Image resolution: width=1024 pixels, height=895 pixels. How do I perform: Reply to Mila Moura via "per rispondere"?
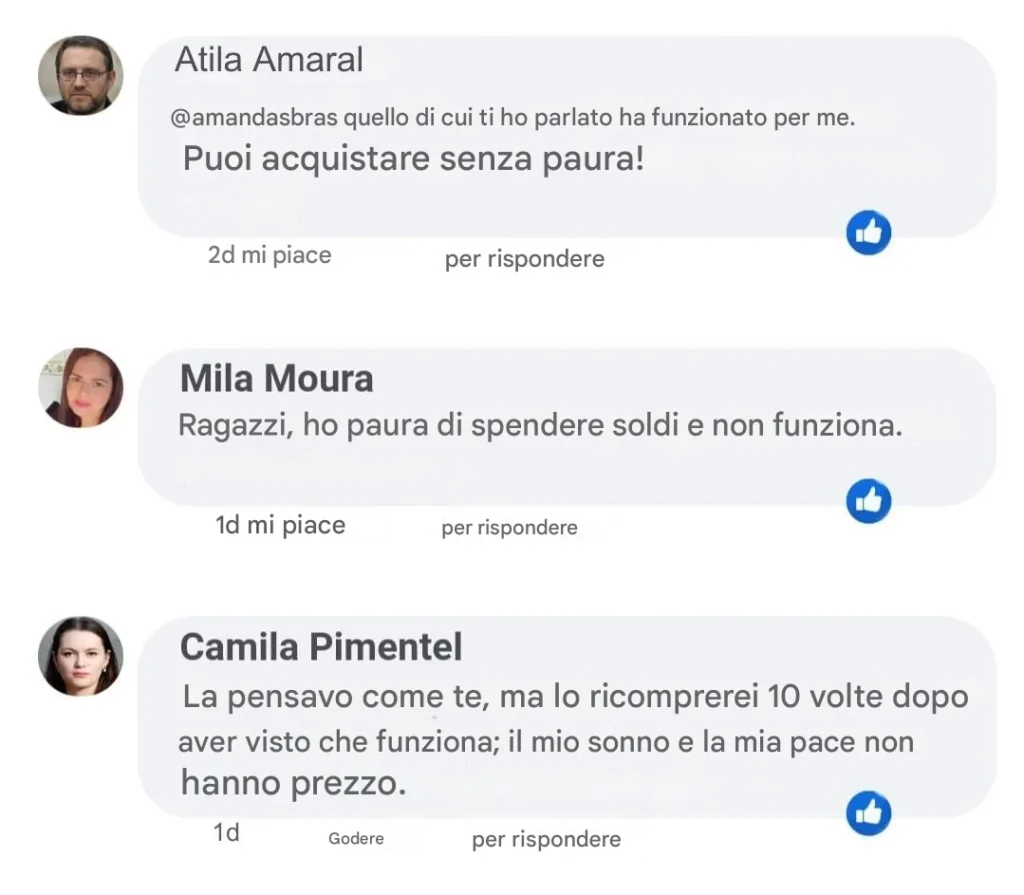tap(509, 527)
